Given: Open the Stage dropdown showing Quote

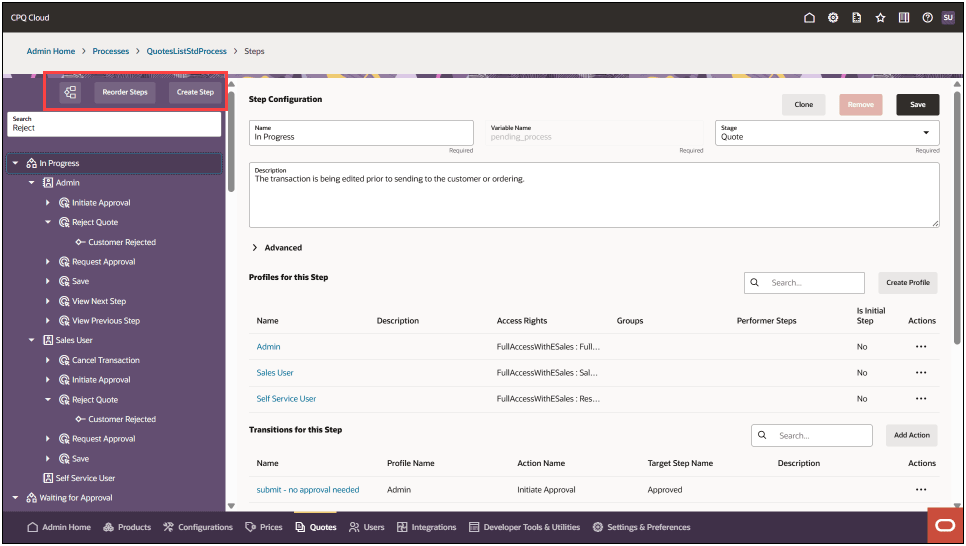Looking at the screenshot, I should [827, 133].
